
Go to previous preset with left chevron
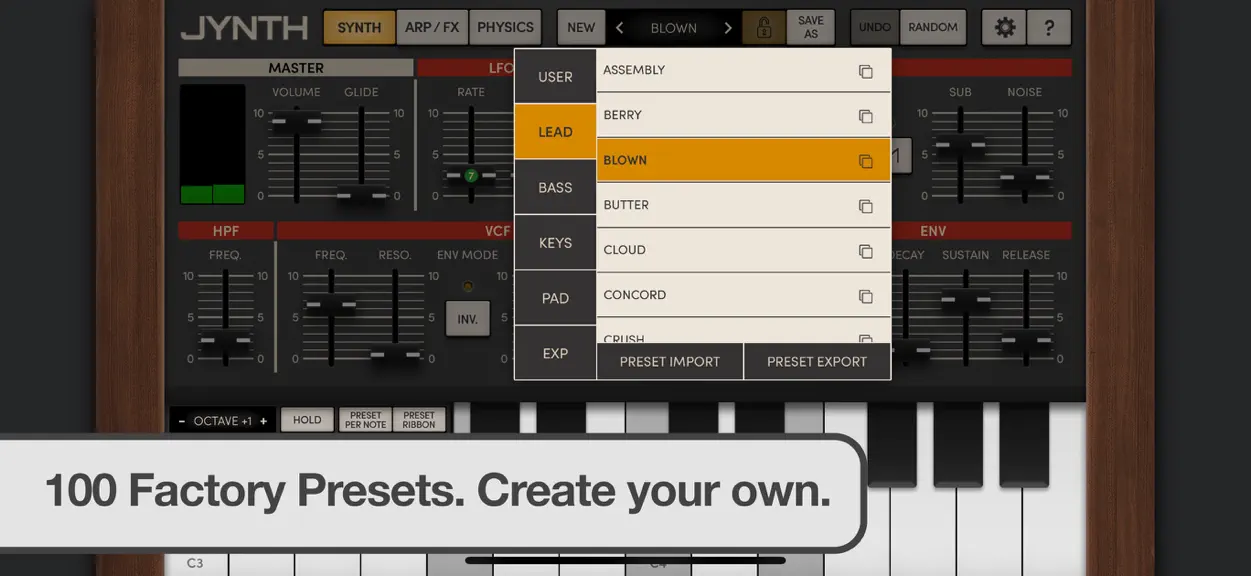(x=620, y=28)
